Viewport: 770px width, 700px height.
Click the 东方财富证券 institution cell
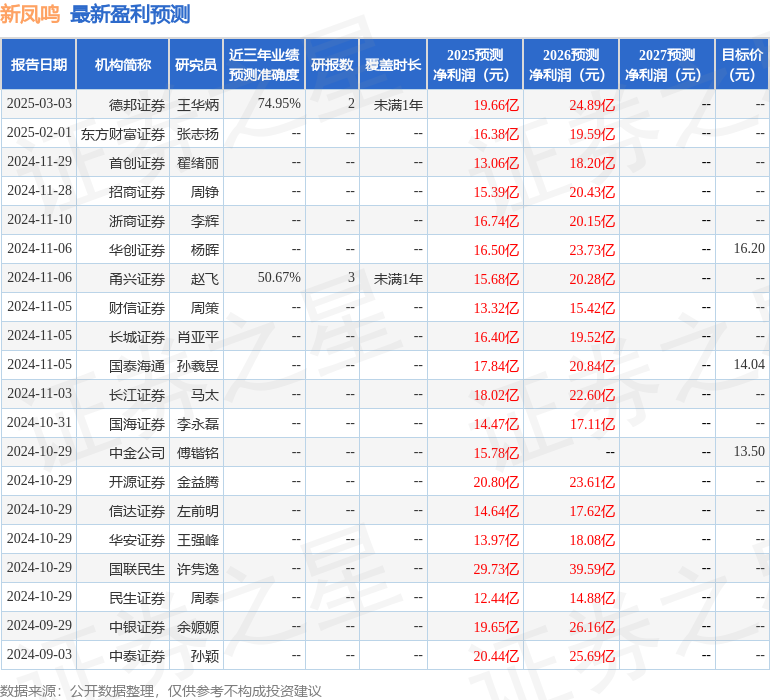(123, 134)
